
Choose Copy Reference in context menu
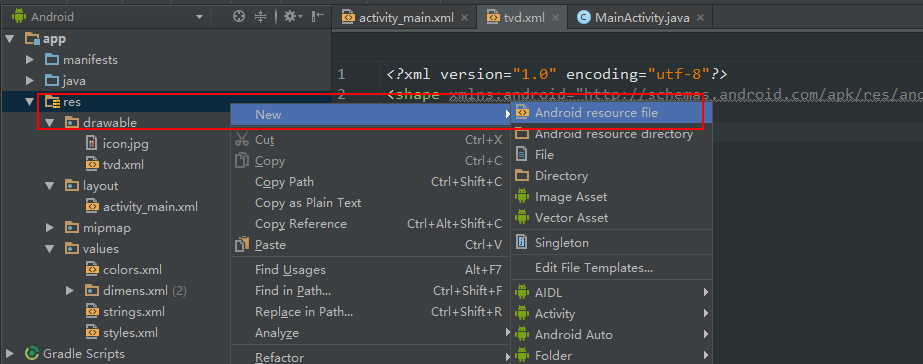371,224
